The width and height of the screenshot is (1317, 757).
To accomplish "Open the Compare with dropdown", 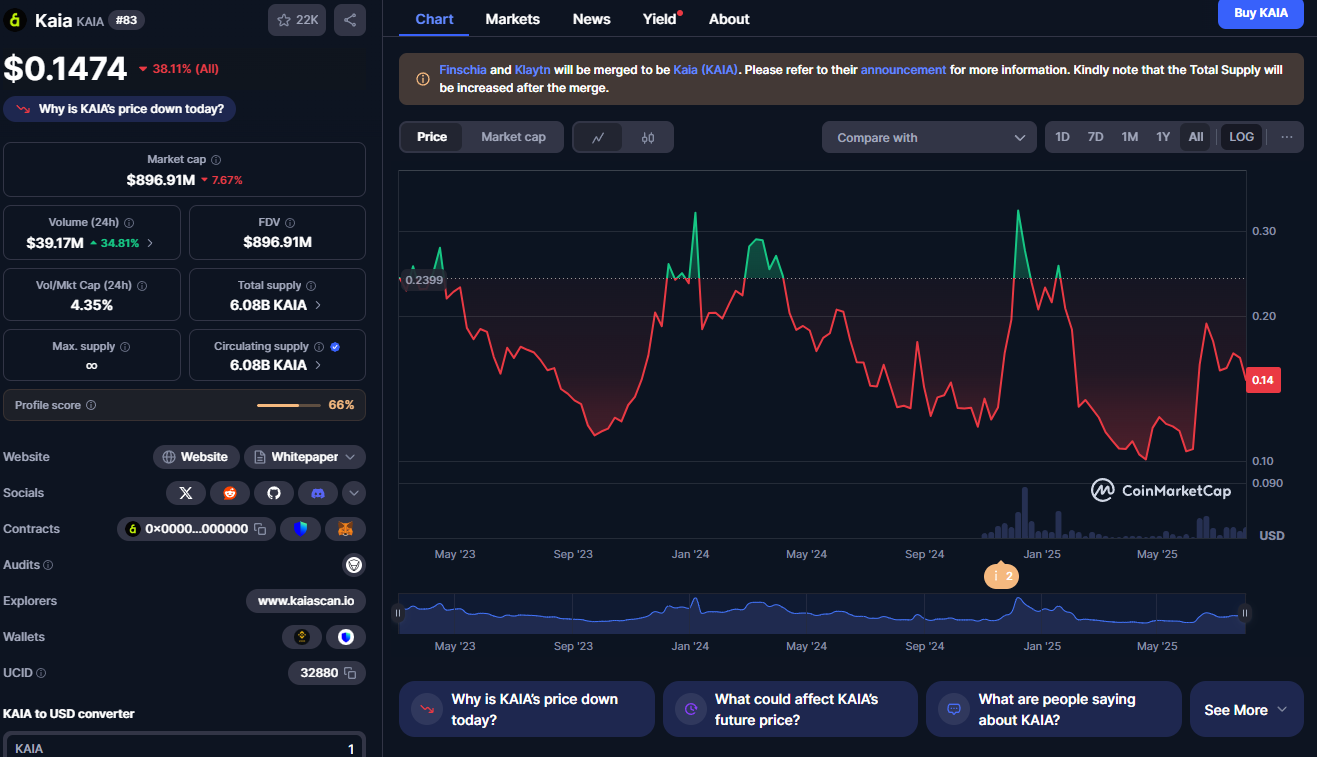I will [x=930, y=137].
